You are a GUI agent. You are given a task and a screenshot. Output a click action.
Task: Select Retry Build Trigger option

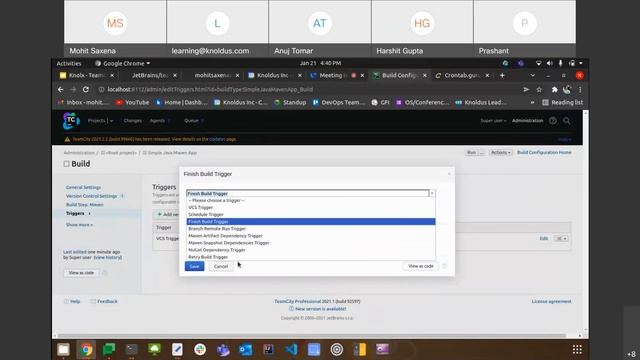coord(311,257)
